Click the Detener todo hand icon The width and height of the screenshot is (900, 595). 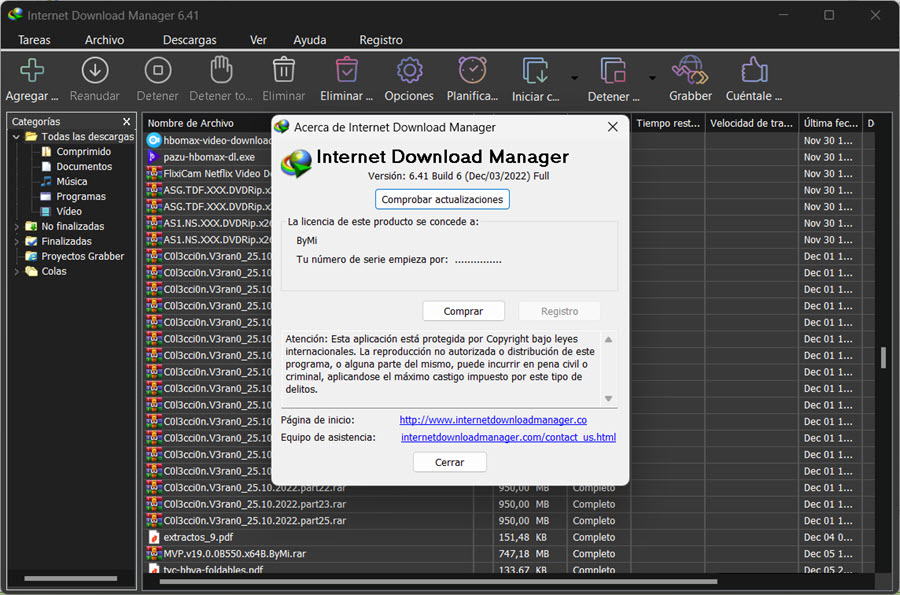coord(221,70)
